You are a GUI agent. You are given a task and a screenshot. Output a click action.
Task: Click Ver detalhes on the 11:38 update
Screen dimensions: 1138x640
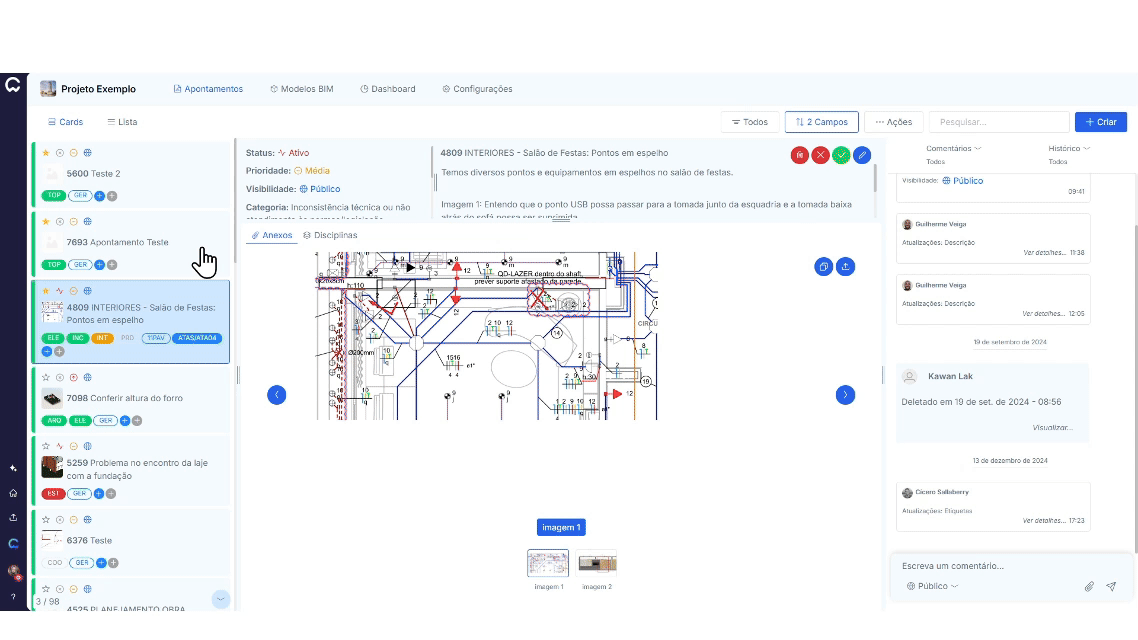pos(1044,253)
